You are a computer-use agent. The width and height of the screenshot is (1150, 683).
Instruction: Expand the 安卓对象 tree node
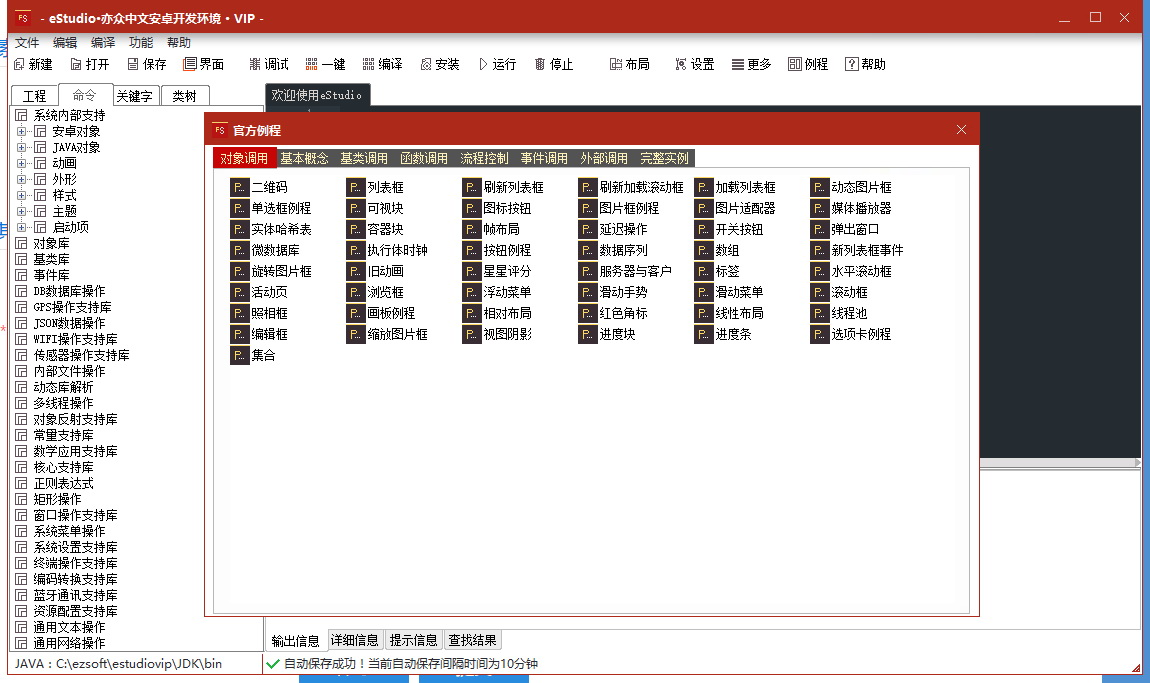click(21, 131)
